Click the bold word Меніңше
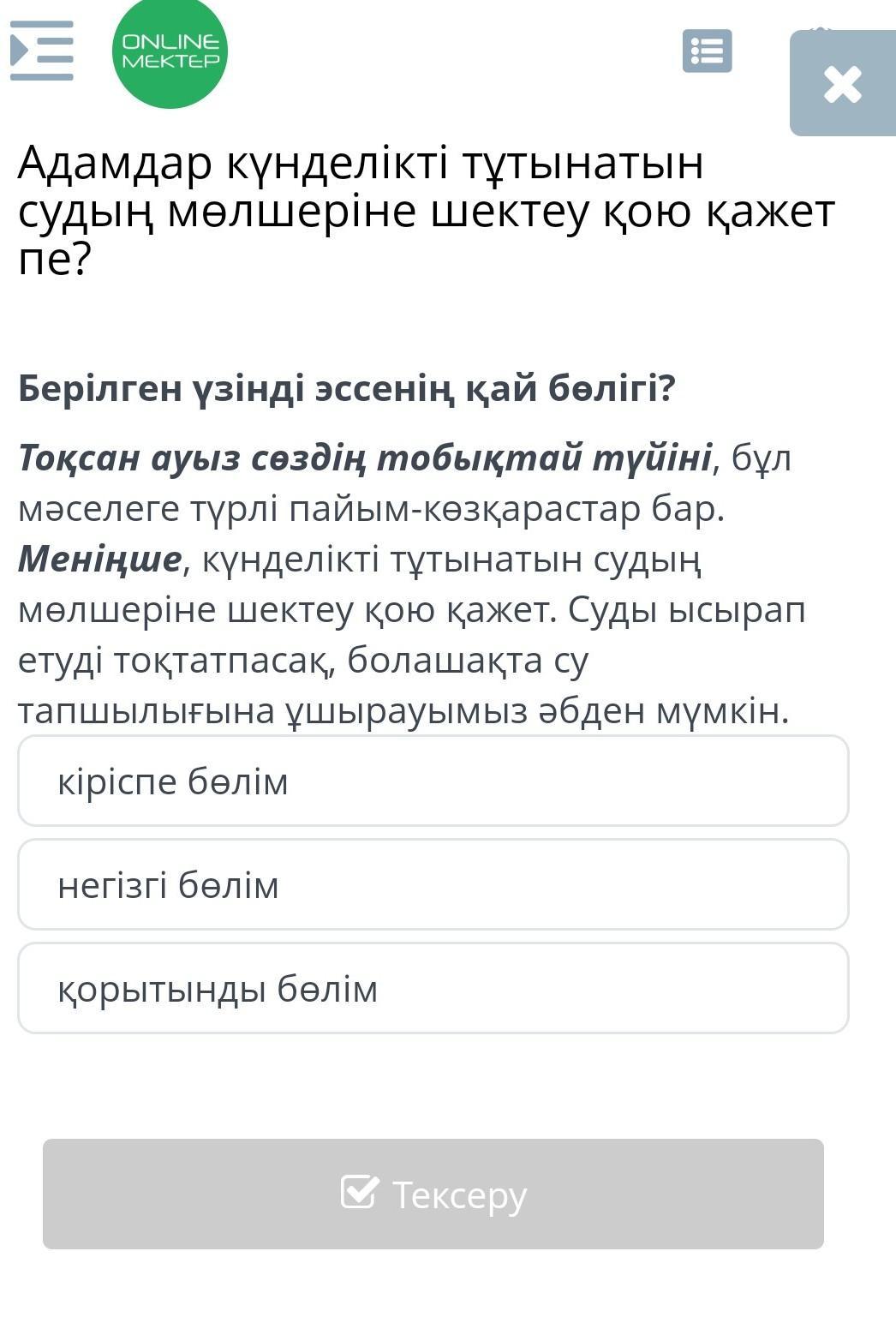The height and width of the screenshot is (1341, 896). [100, 559]
